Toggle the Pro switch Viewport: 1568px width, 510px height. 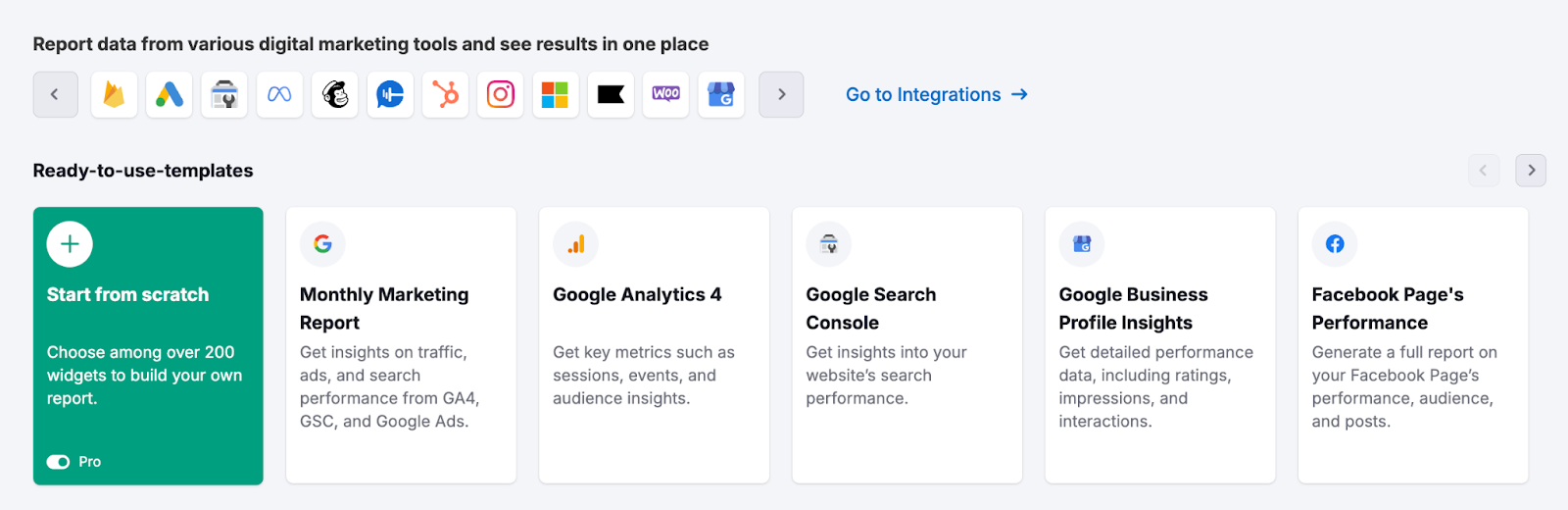tap(59, 462)
